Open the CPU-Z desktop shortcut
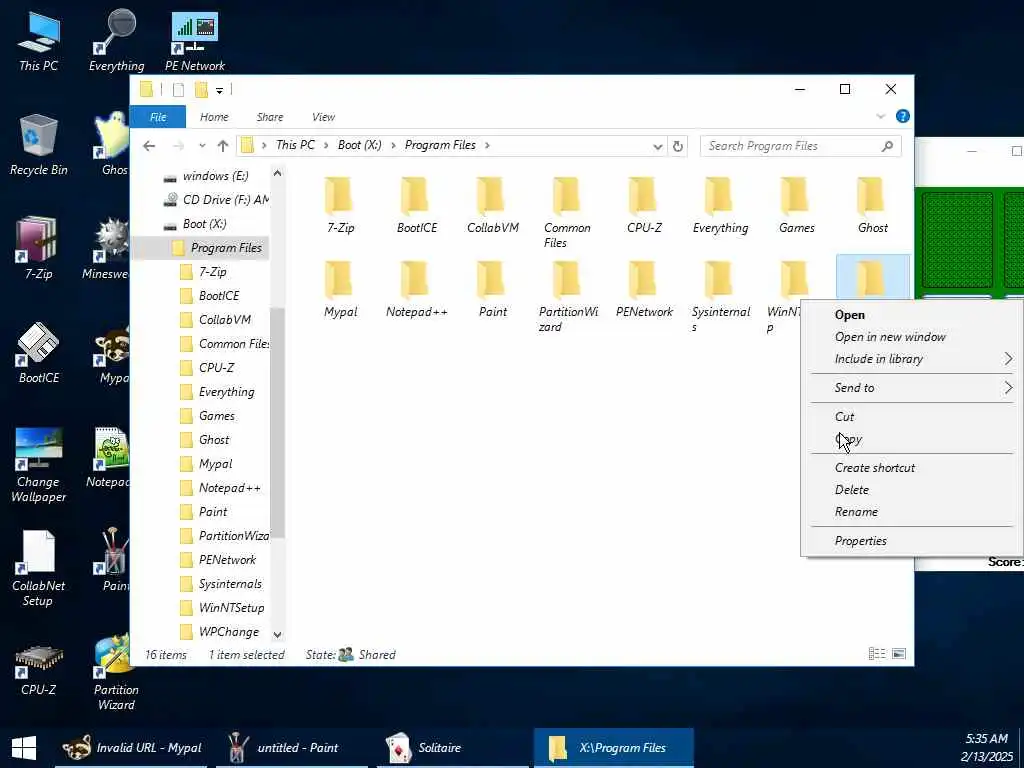The width and height of the screenshot is (1024, 768). [x=39, y=671]
